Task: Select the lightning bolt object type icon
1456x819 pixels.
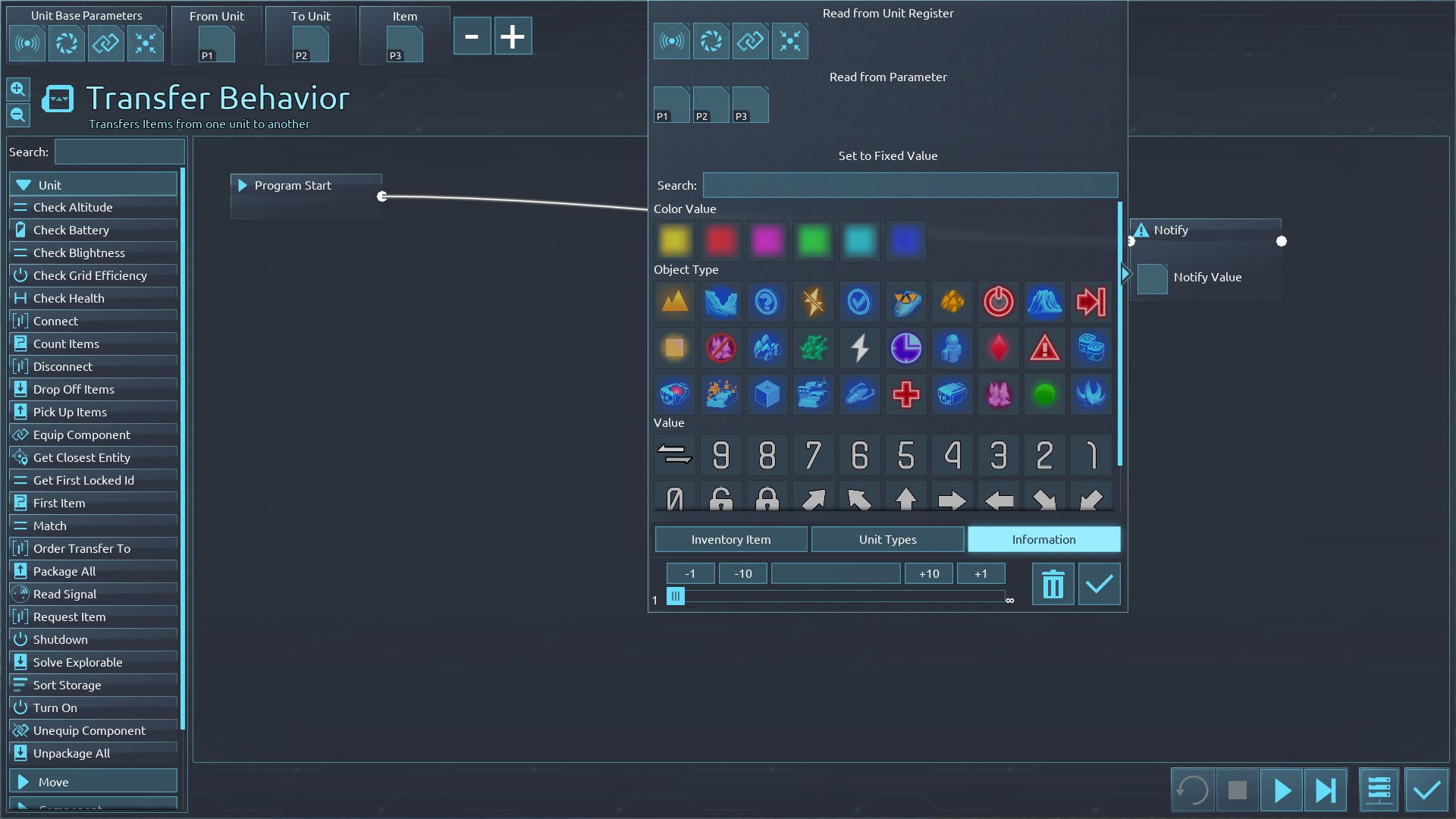Action: point(859,348)
